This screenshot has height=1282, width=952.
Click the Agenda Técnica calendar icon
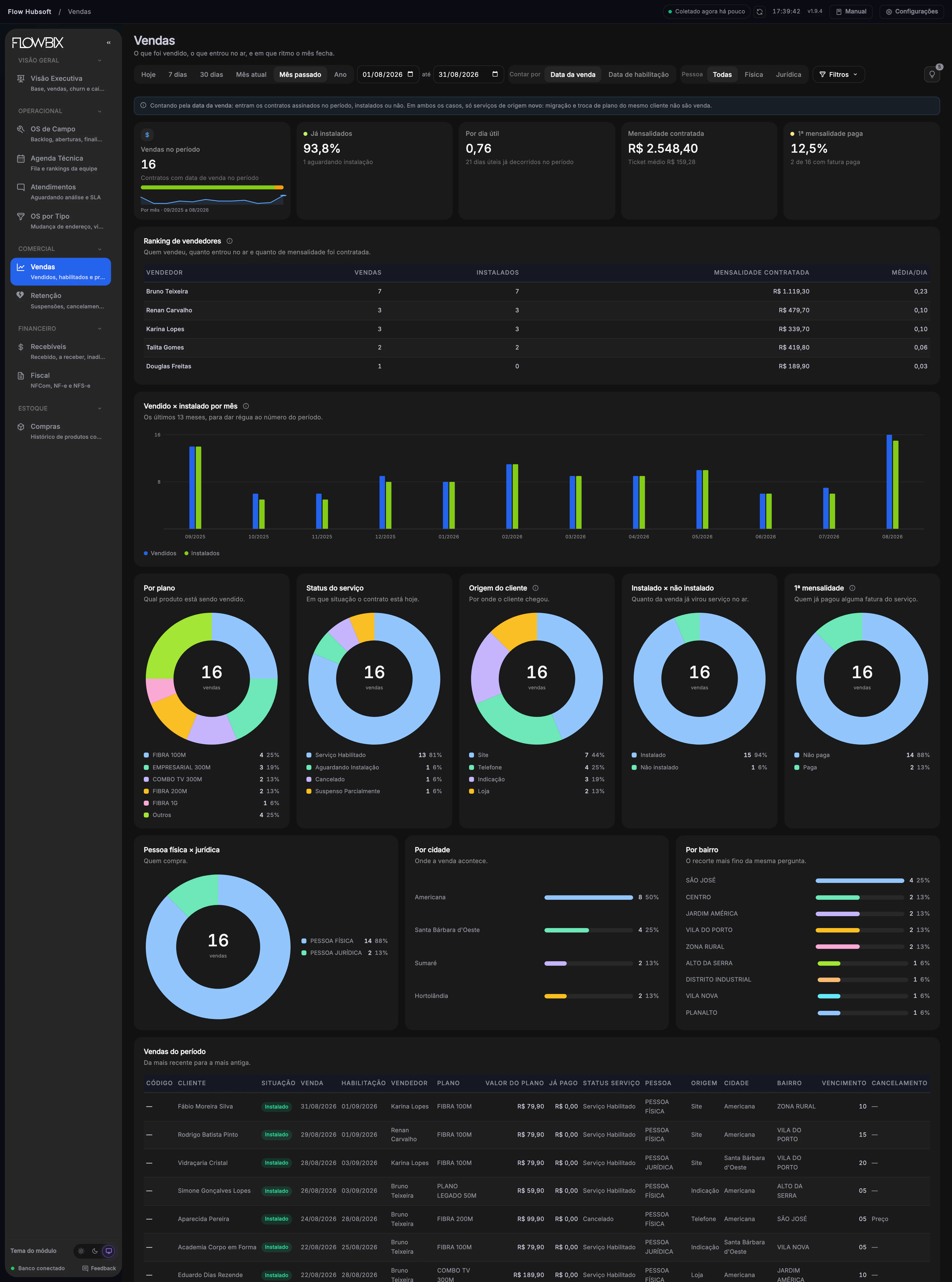21,158
